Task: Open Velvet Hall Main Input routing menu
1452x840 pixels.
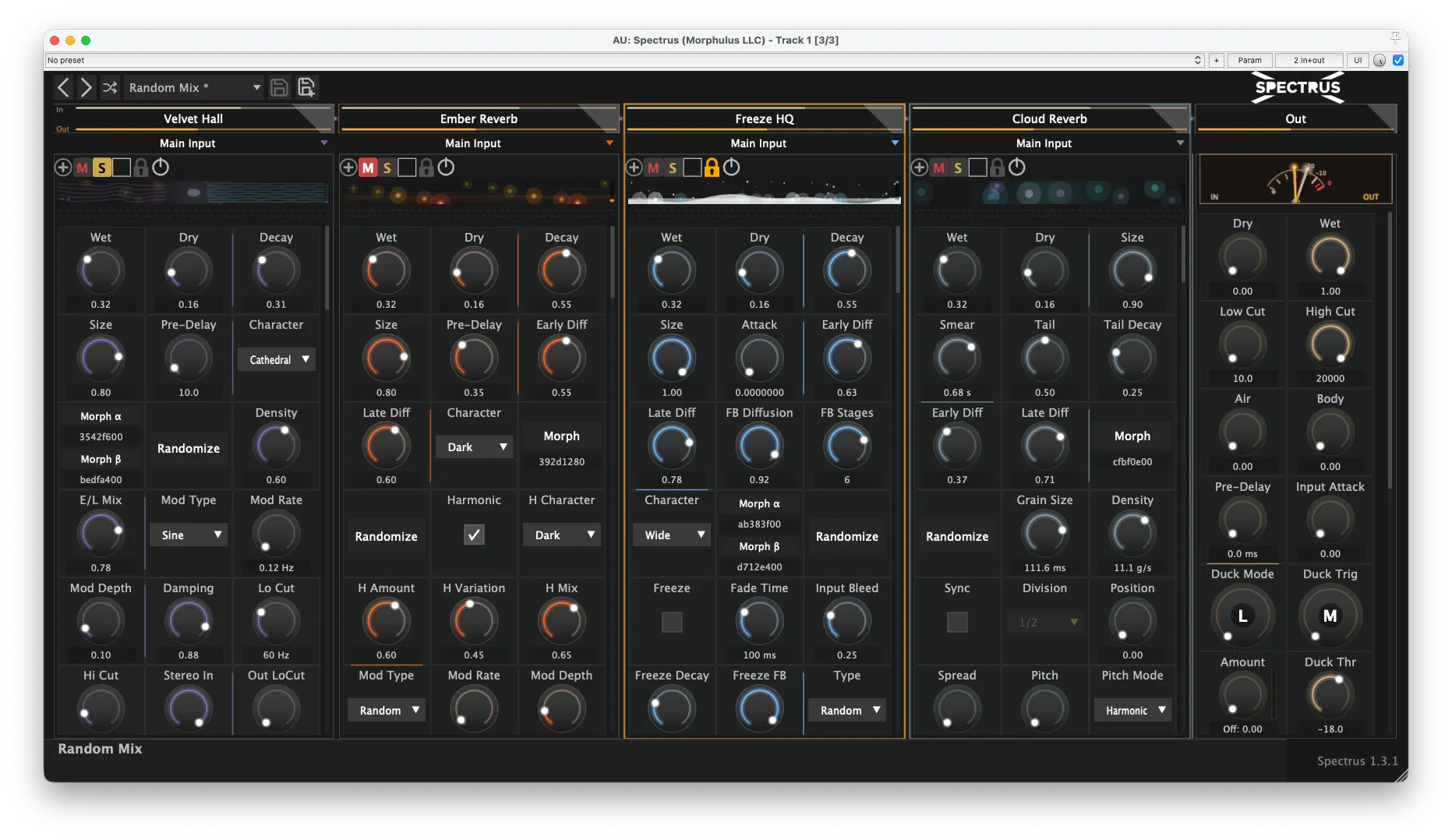Action: point(193,143)
